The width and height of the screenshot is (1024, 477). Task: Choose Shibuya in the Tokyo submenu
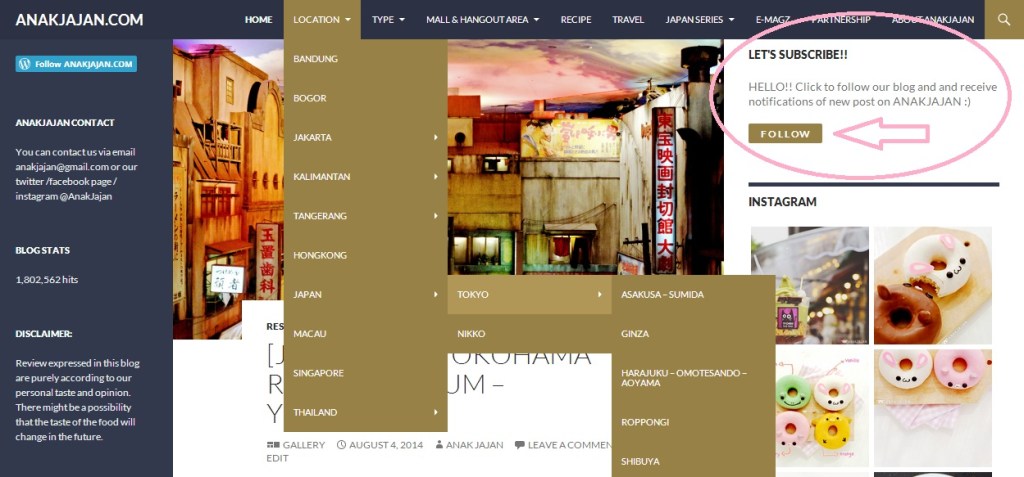pos(641,461)
